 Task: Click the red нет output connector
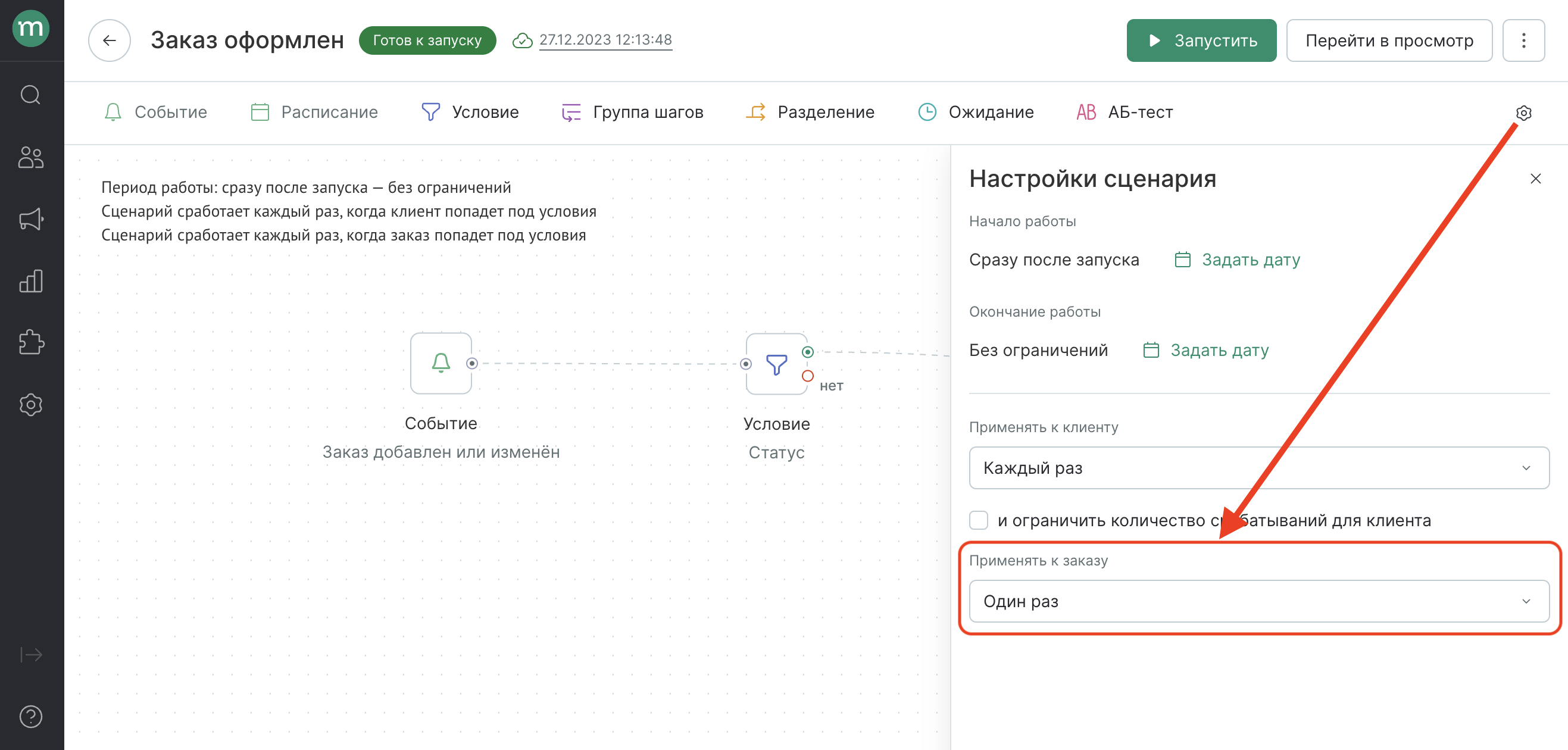[807, 376]
